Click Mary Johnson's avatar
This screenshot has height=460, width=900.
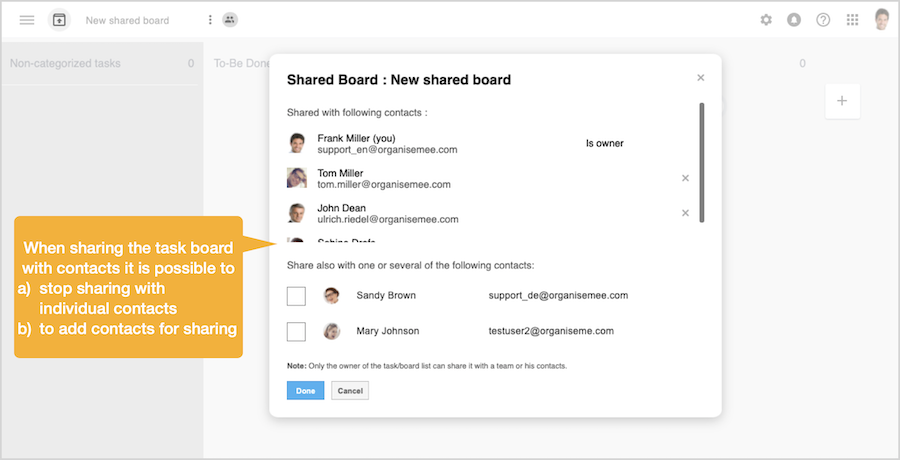(331, 331)
